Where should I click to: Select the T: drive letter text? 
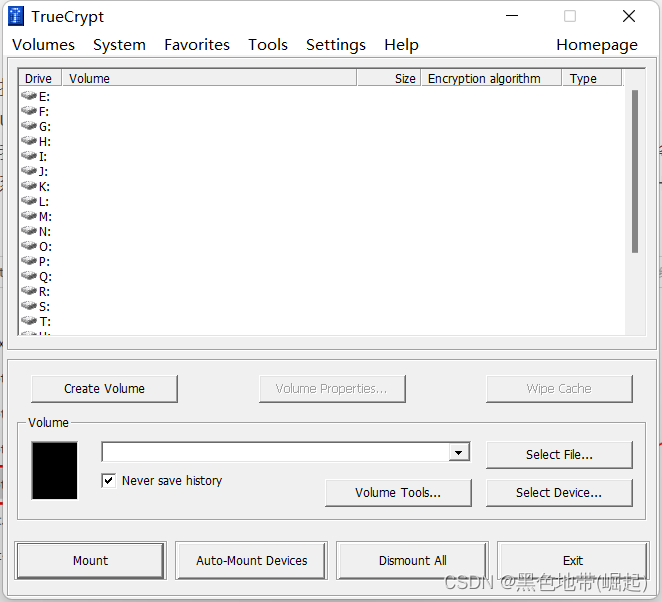45,322
